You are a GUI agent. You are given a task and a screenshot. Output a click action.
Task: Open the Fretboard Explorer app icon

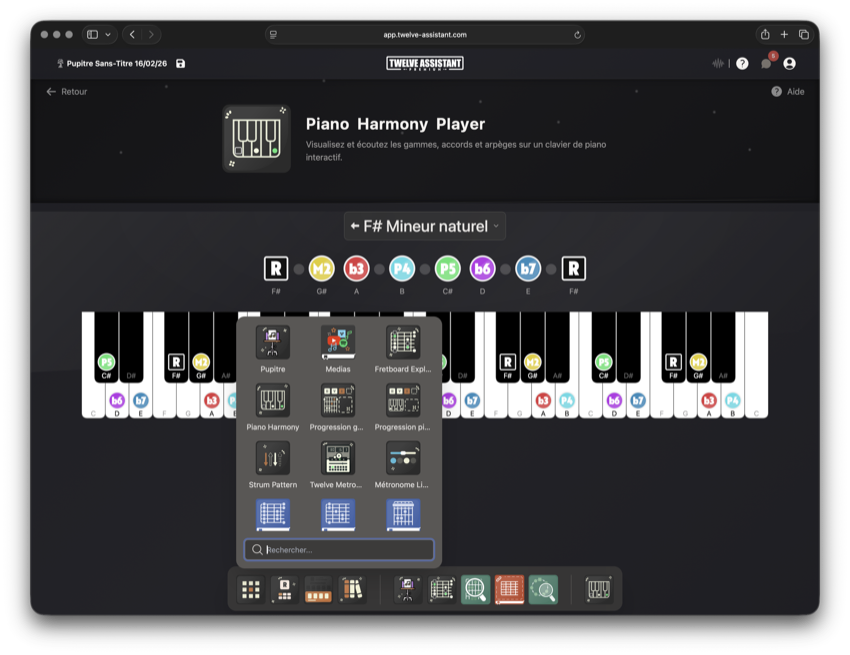tap(403, 343)
